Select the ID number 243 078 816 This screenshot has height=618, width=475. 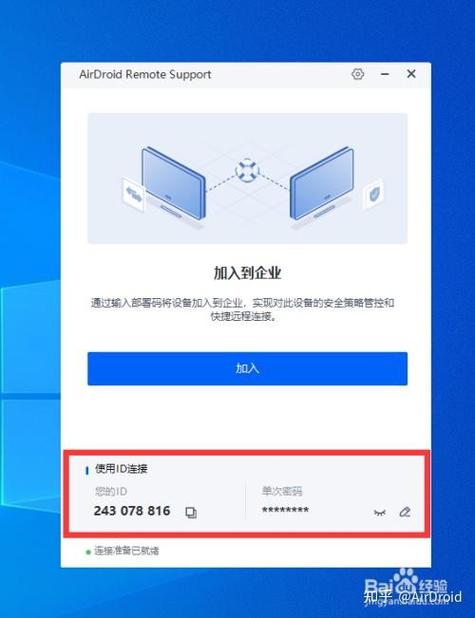(132, 511)
